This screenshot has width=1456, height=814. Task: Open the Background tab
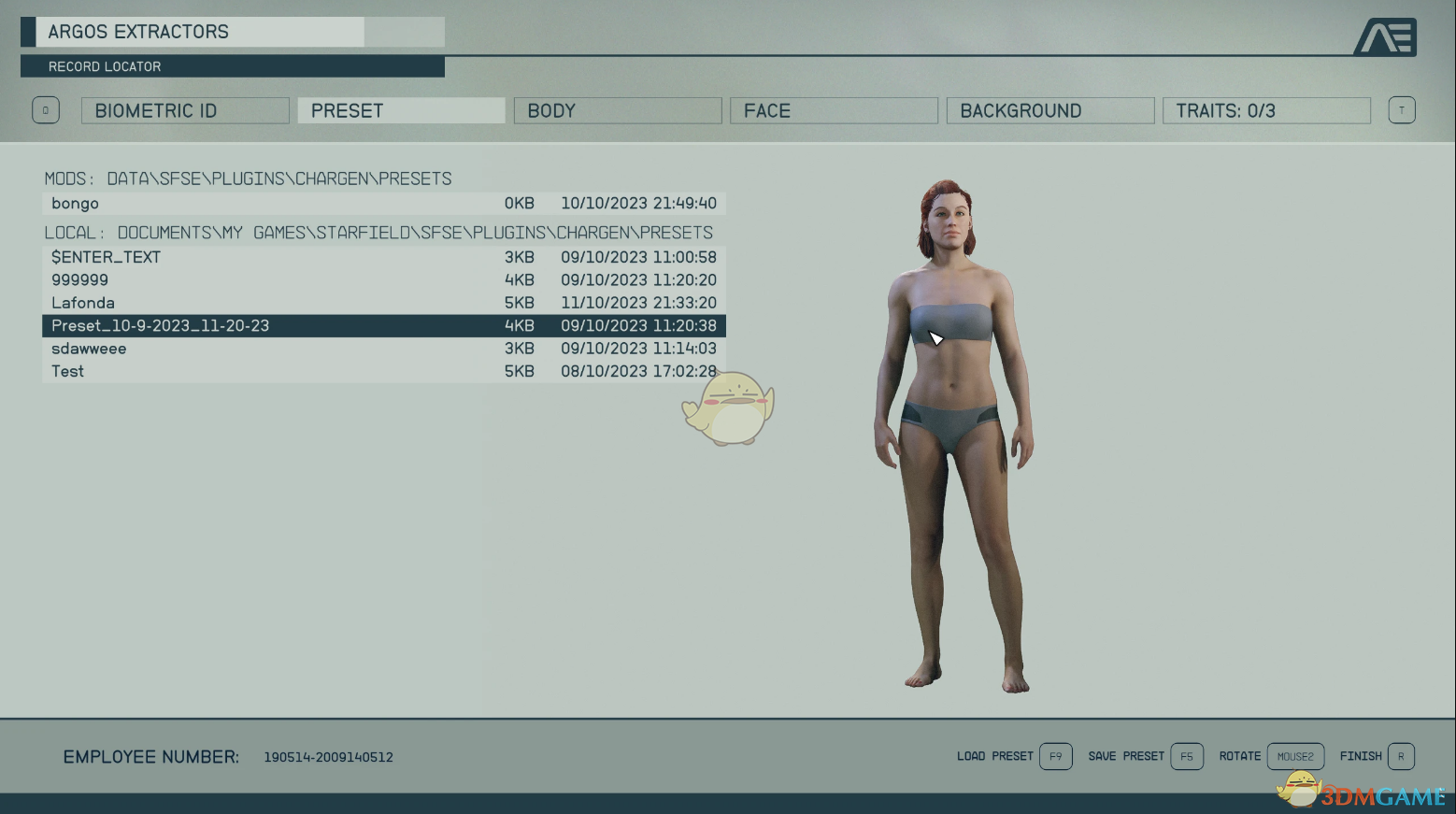point(1050,110)
